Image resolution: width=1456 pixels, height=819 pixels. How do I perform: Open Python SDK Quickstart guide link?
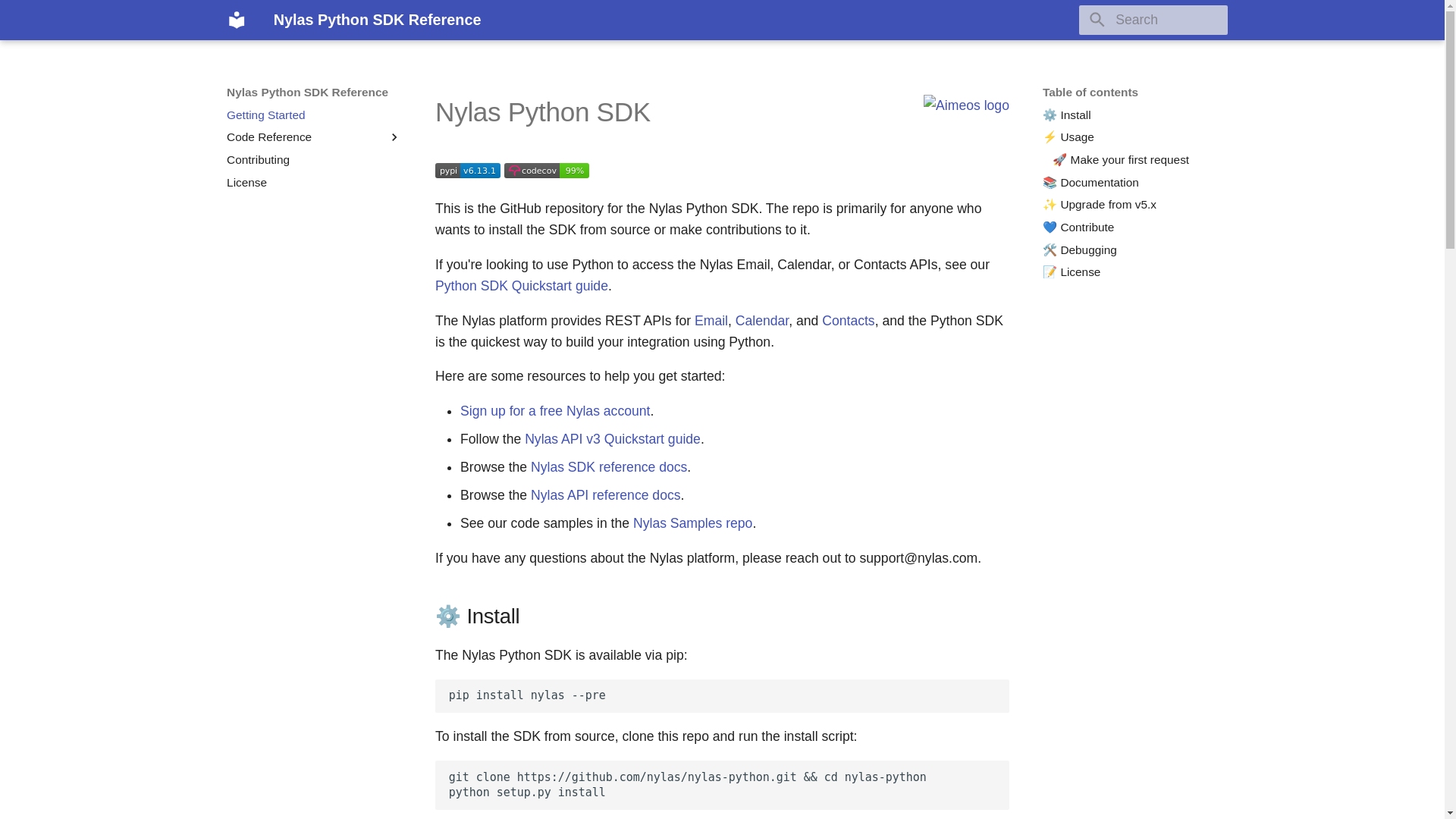pos(521,286)
